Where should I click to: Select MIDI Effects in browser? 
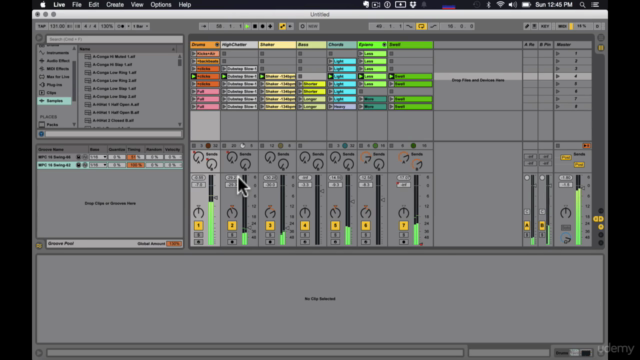click(x=57, y=69)
